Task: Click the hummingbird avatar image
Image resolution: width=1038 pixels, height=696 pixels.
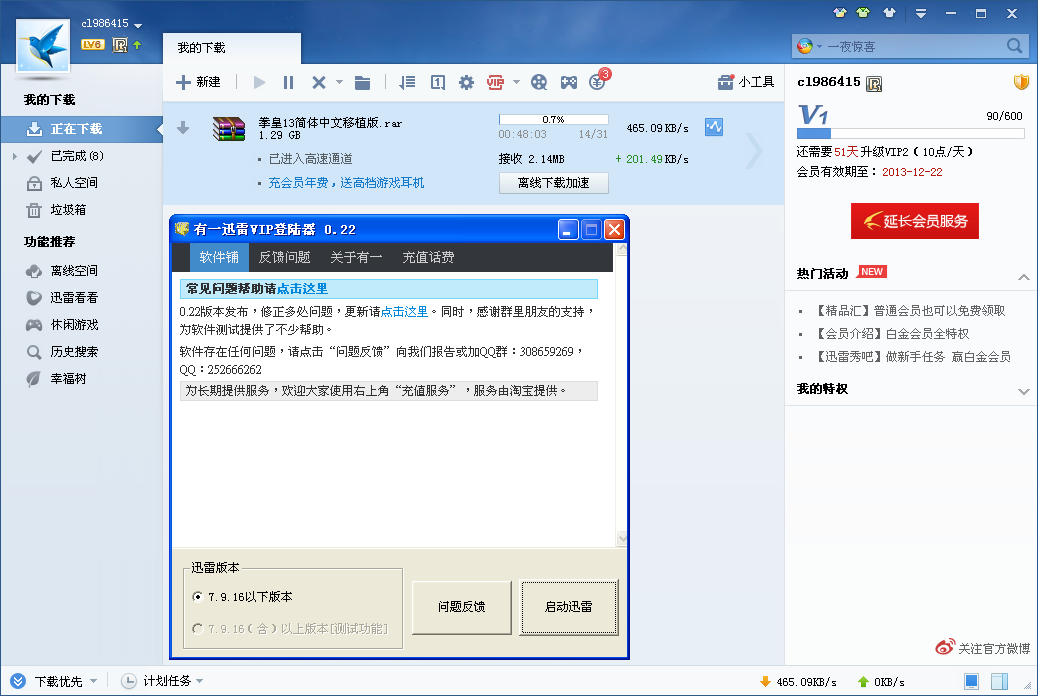Action: (x=43, y=45)
